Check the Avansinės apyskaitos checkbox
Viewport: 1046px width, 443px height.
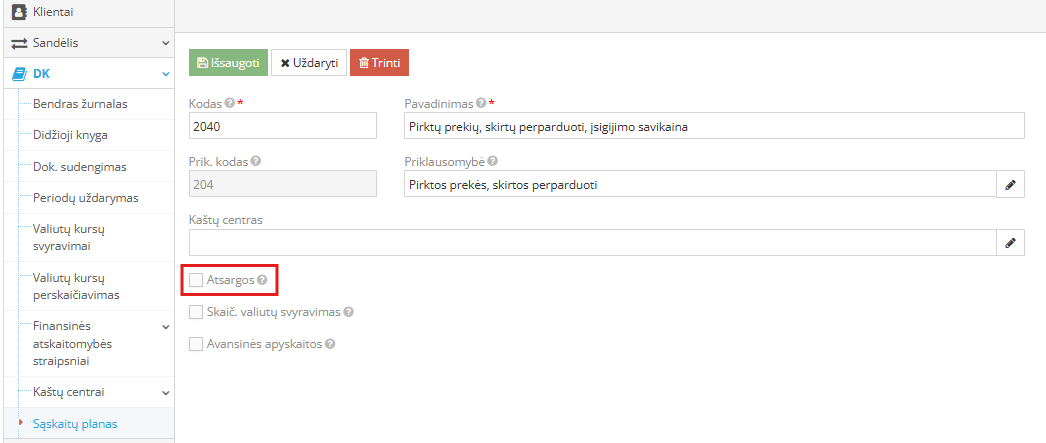[x=195, y=344]
